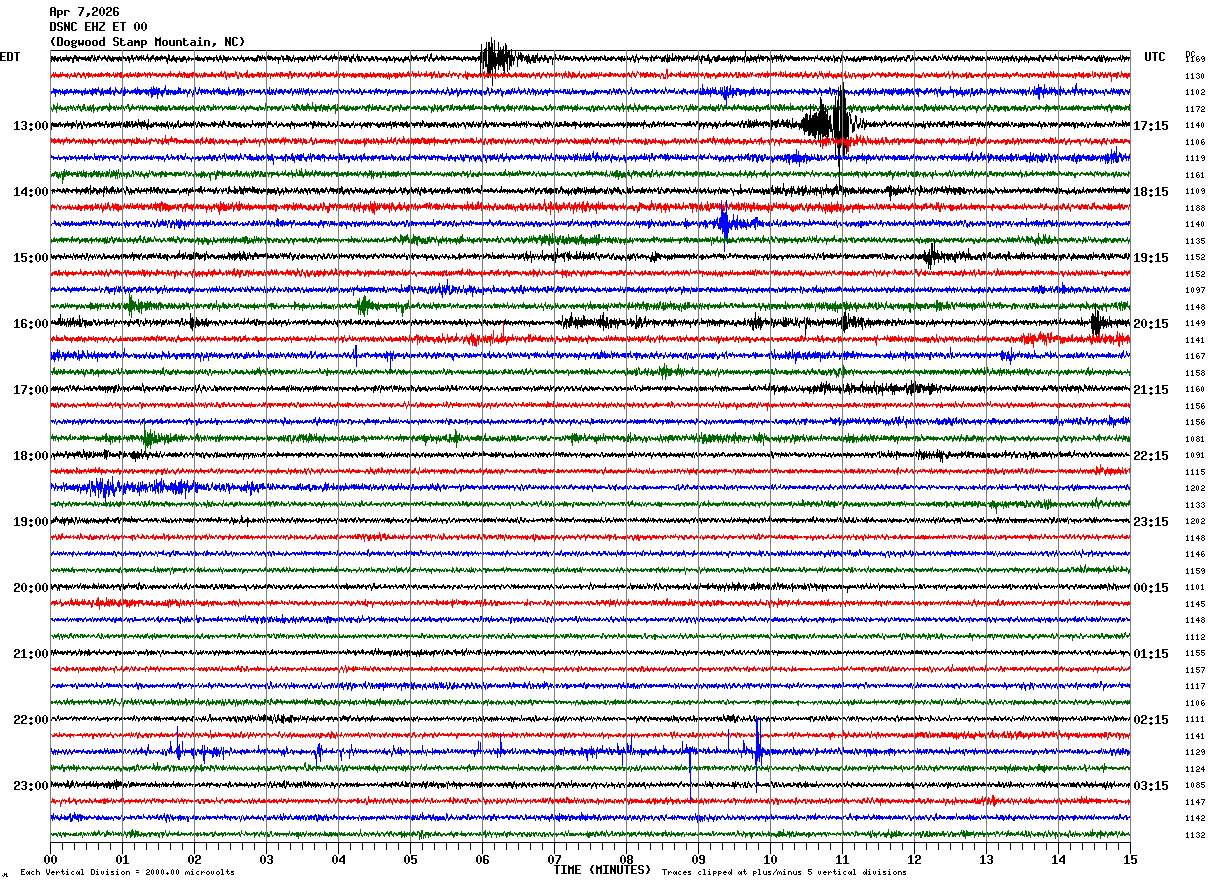Select the minute 15 tick label on bottom axis
Screen dimensions: 1210x886
pos(1130,859)
